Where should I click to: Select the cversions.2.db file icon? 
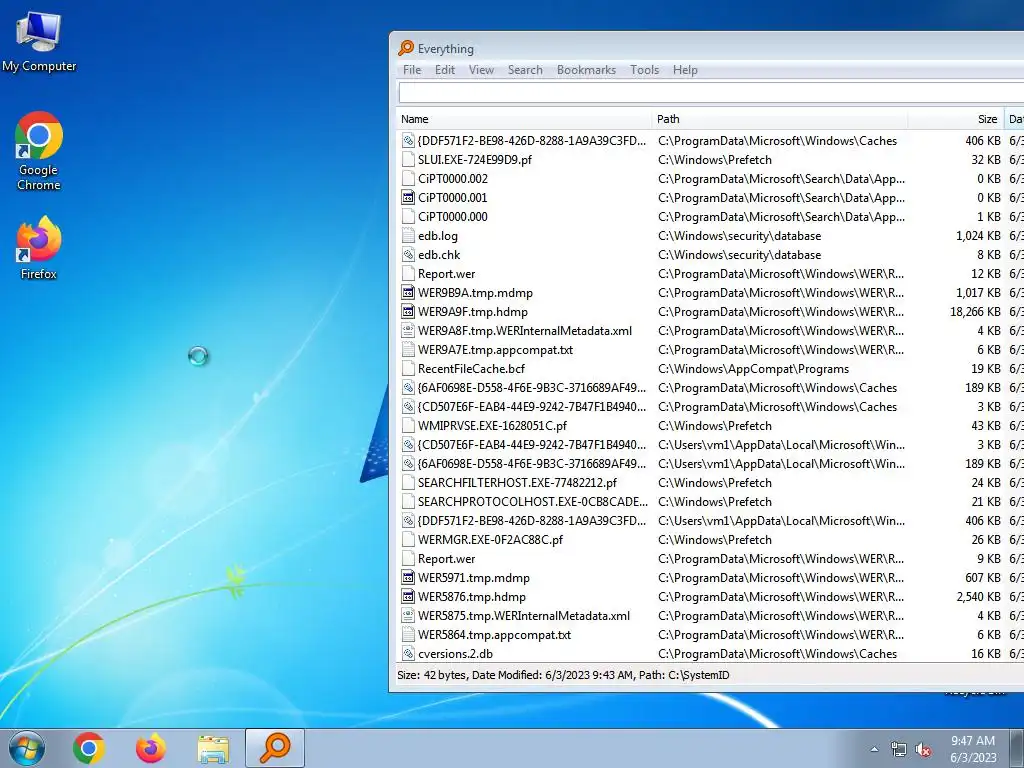tap(408, 654)
